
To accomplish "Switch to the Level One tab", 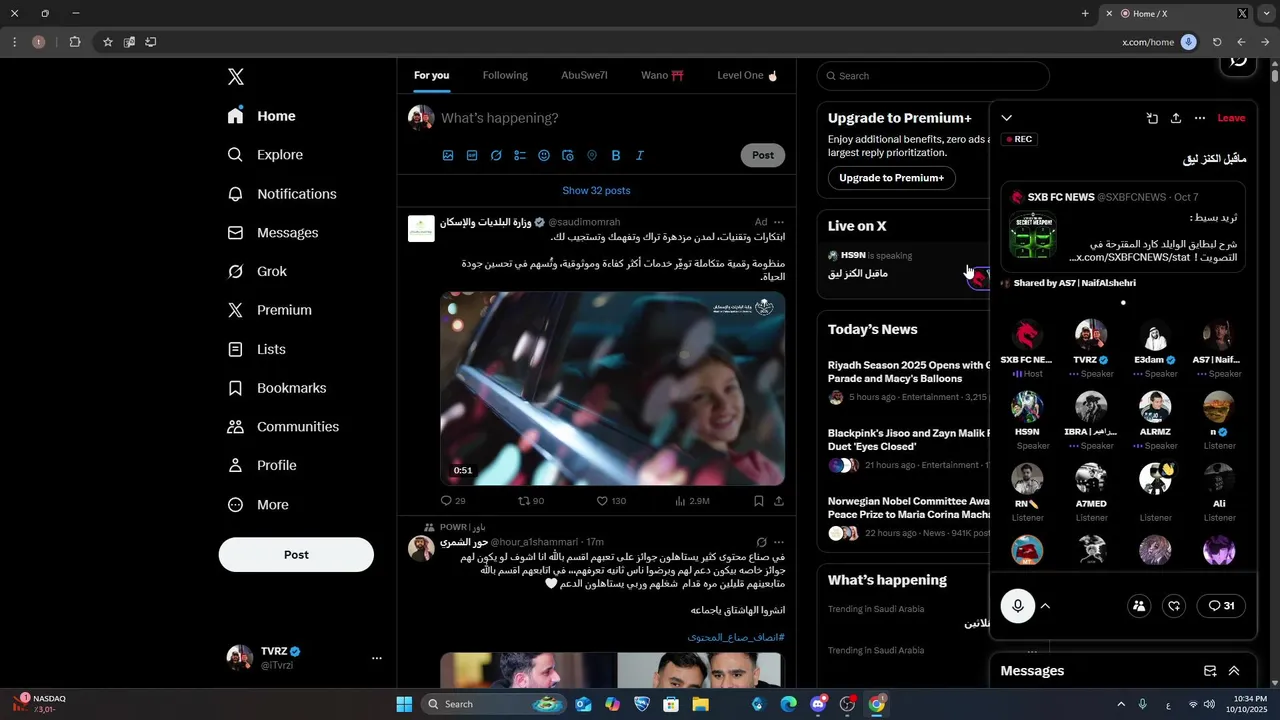I will 747,75.
